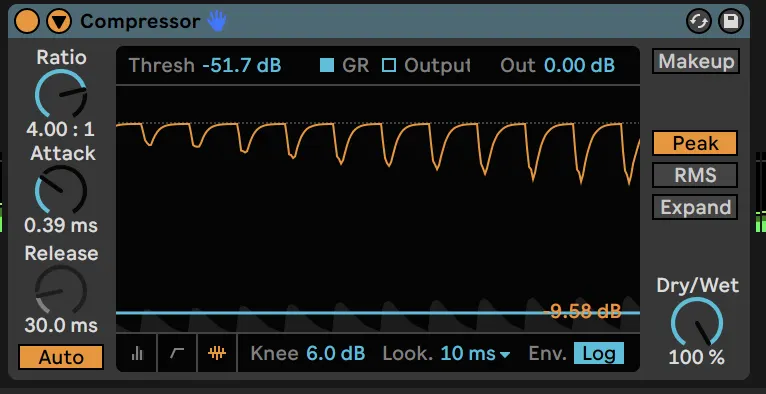
Task: Click the 0.39 ms attack value
Action: 61,226
